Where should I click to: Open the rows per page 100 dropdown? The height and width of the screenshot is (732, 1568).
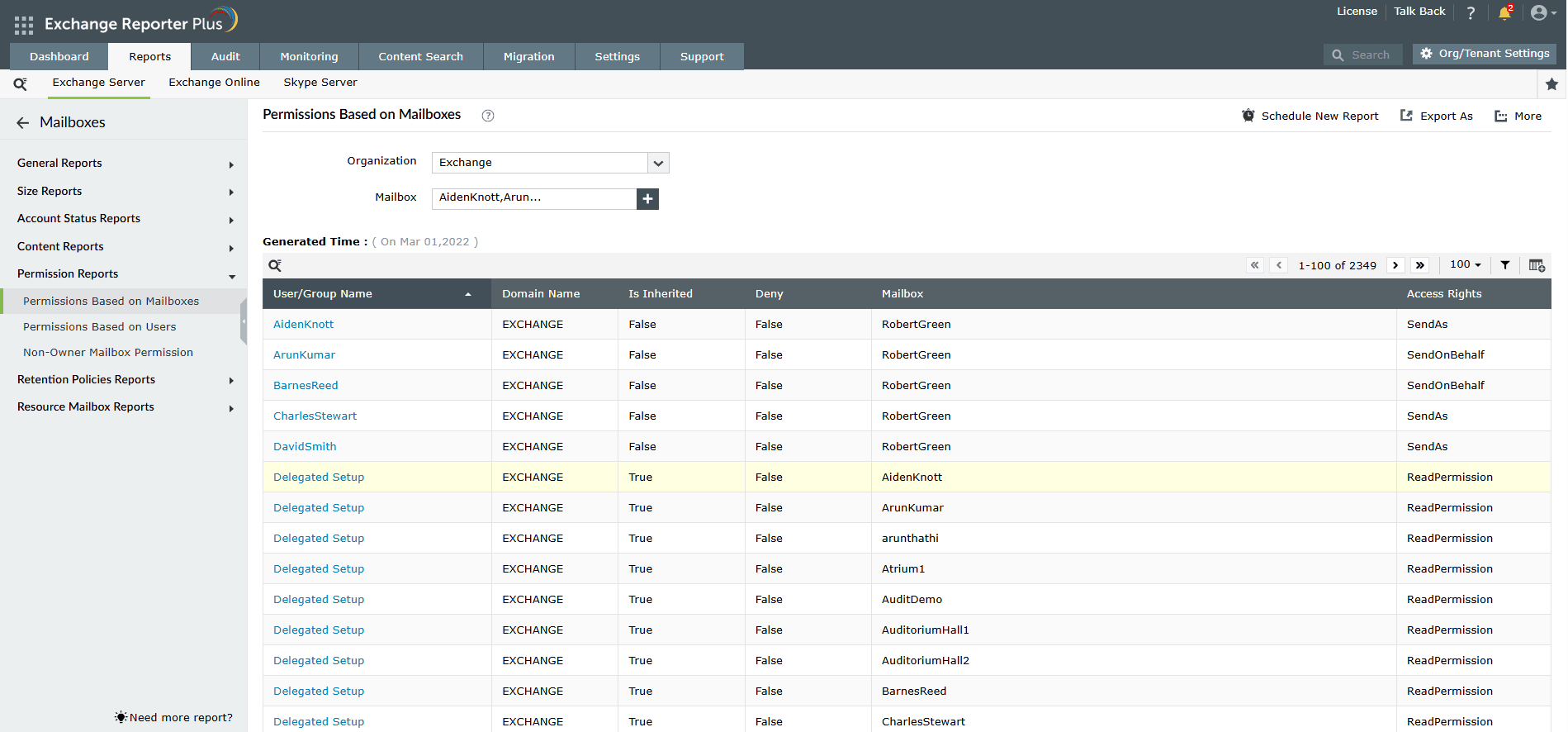pos(1466,265)
